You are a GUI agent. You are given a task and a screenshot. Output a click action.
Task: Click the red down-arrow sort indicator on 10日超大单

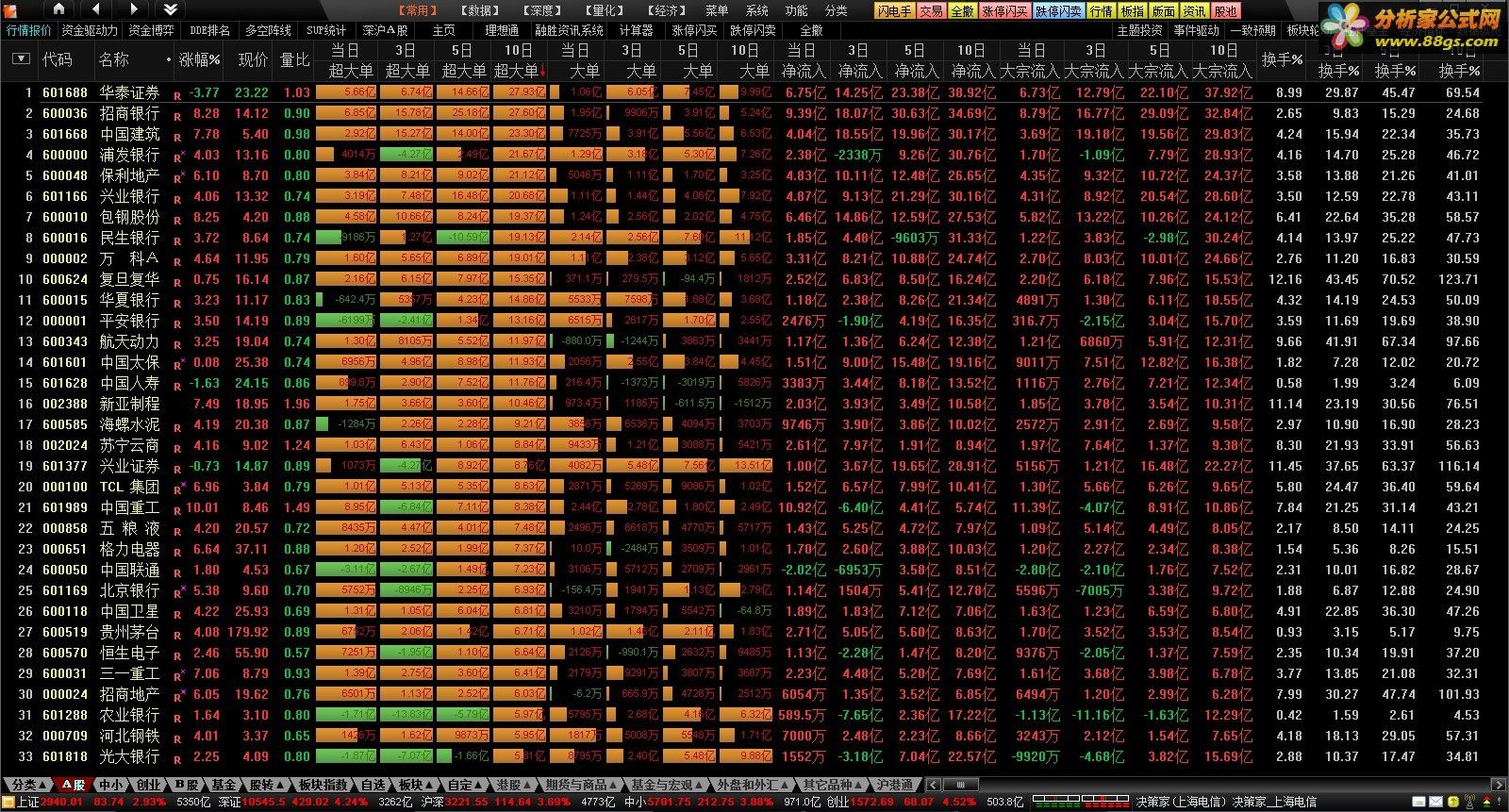tap(542, 71)
